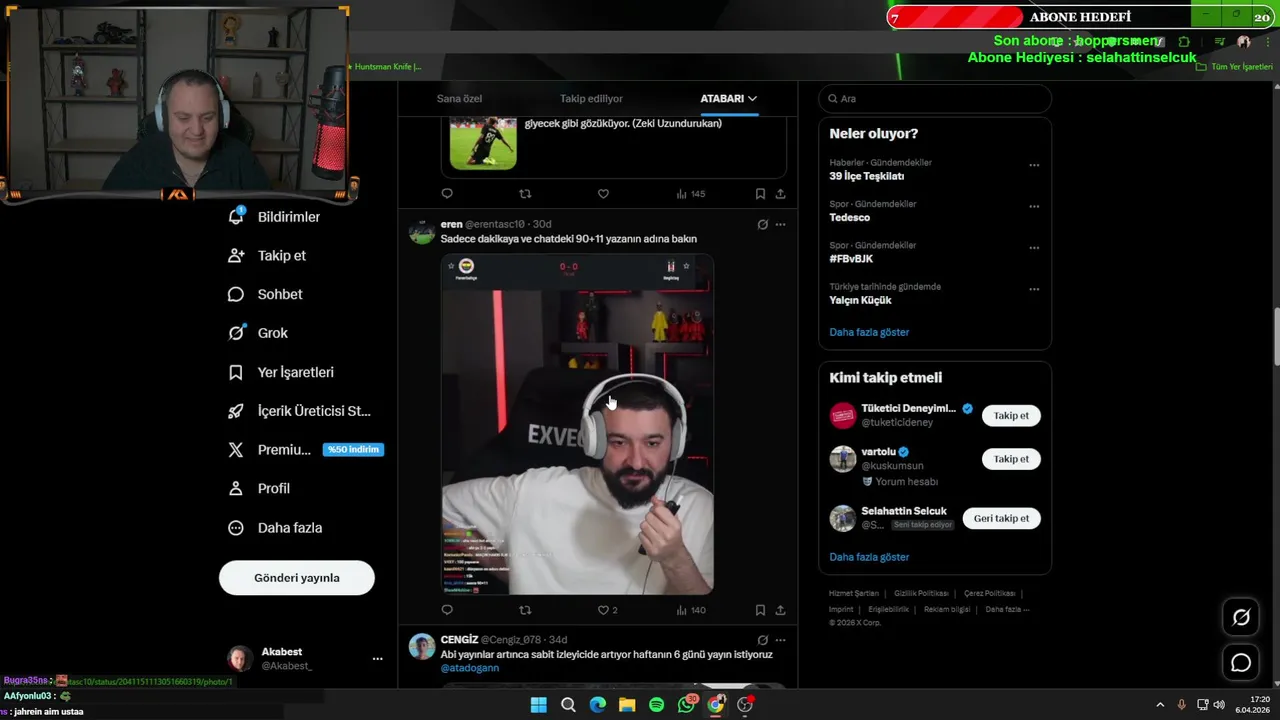Open options for 39 İlçe Teşkilatı trend
1280x720 pixels.
(1034, 165)
